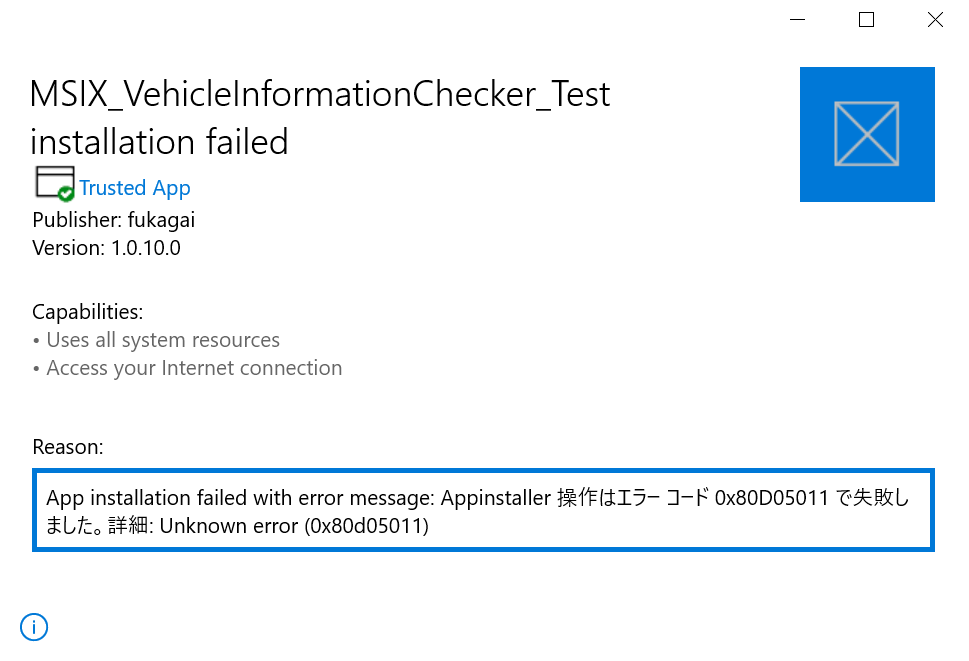Viewport: 969px width, 661px height.
Task: Click the 'Access your Internet connection' capability
Action: [x=194, y=368]
